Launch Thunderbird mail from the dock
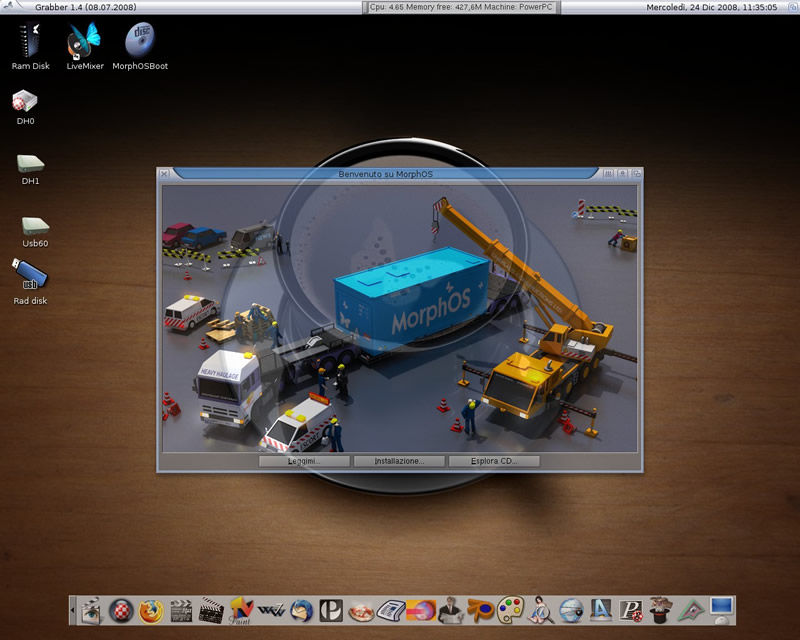The image size is (800, 640). coord(302,610)
